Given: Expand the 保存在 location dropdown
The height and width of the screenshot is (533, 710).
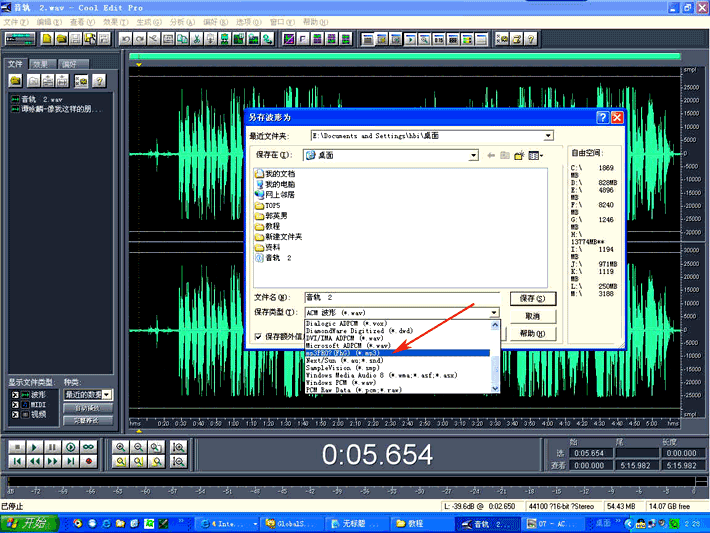Looking at the screenshot, I should pyautogui.click(x=475, y=155).
